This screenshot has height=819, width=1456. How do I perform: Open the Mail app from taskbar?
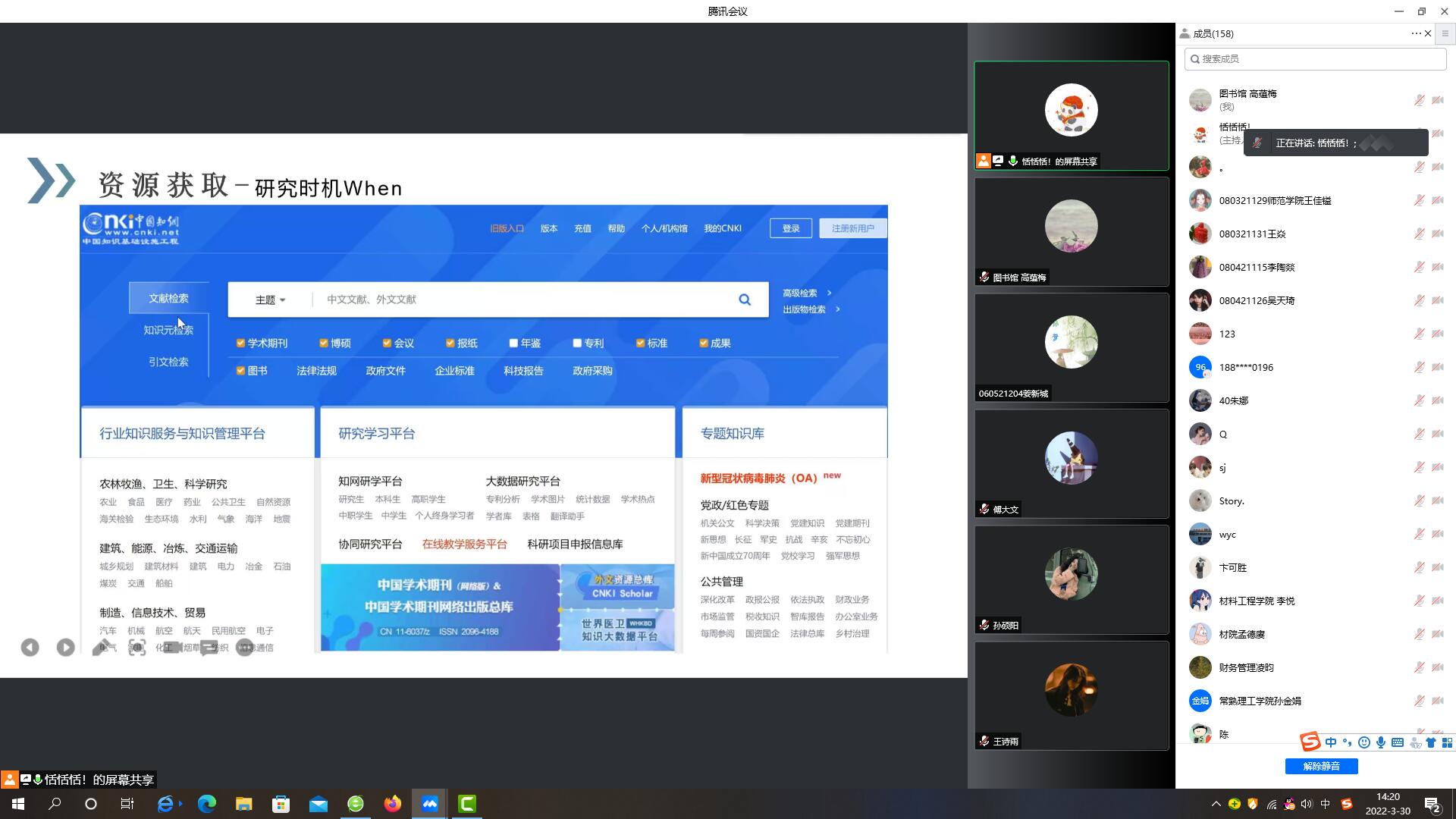click(x=318, y=804)
